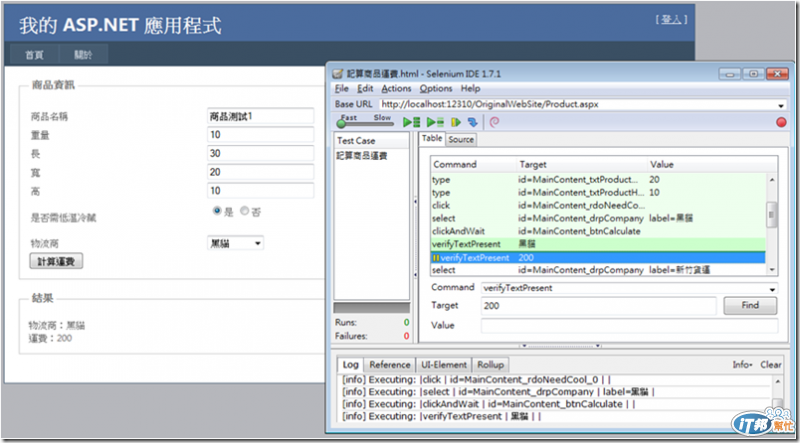Click the Test Case list header
The image size is (800, 443).
click(371, 140)
